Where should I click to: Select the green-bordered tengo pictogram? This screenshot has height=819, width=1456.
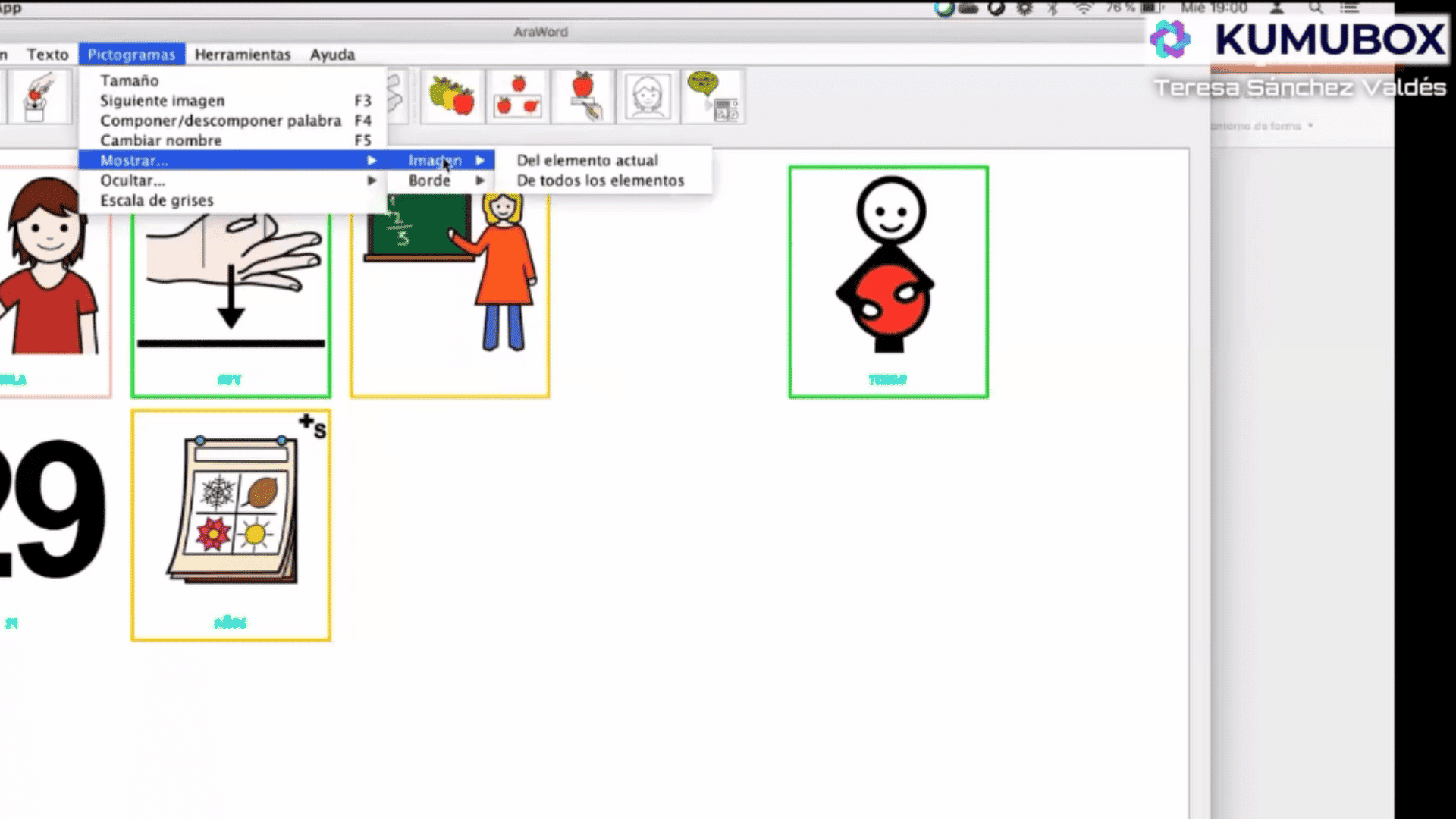pos(888,282)
